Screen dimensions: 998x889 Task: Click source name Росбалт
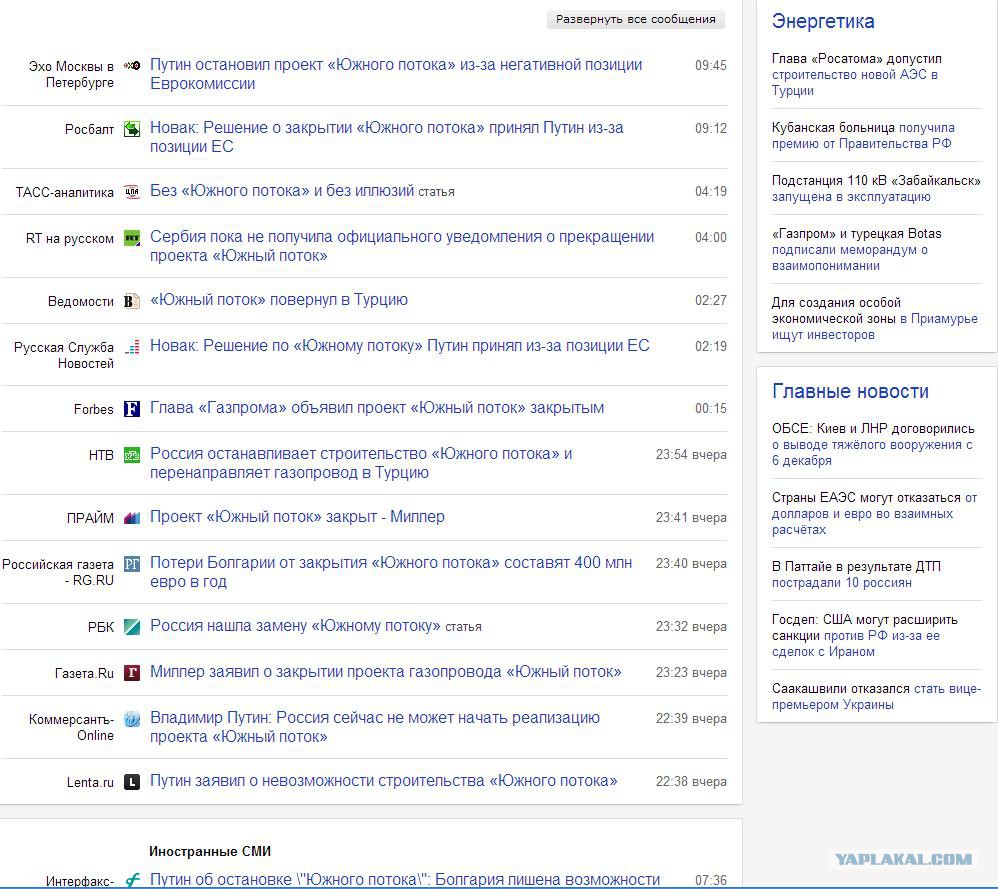[89, 129]
